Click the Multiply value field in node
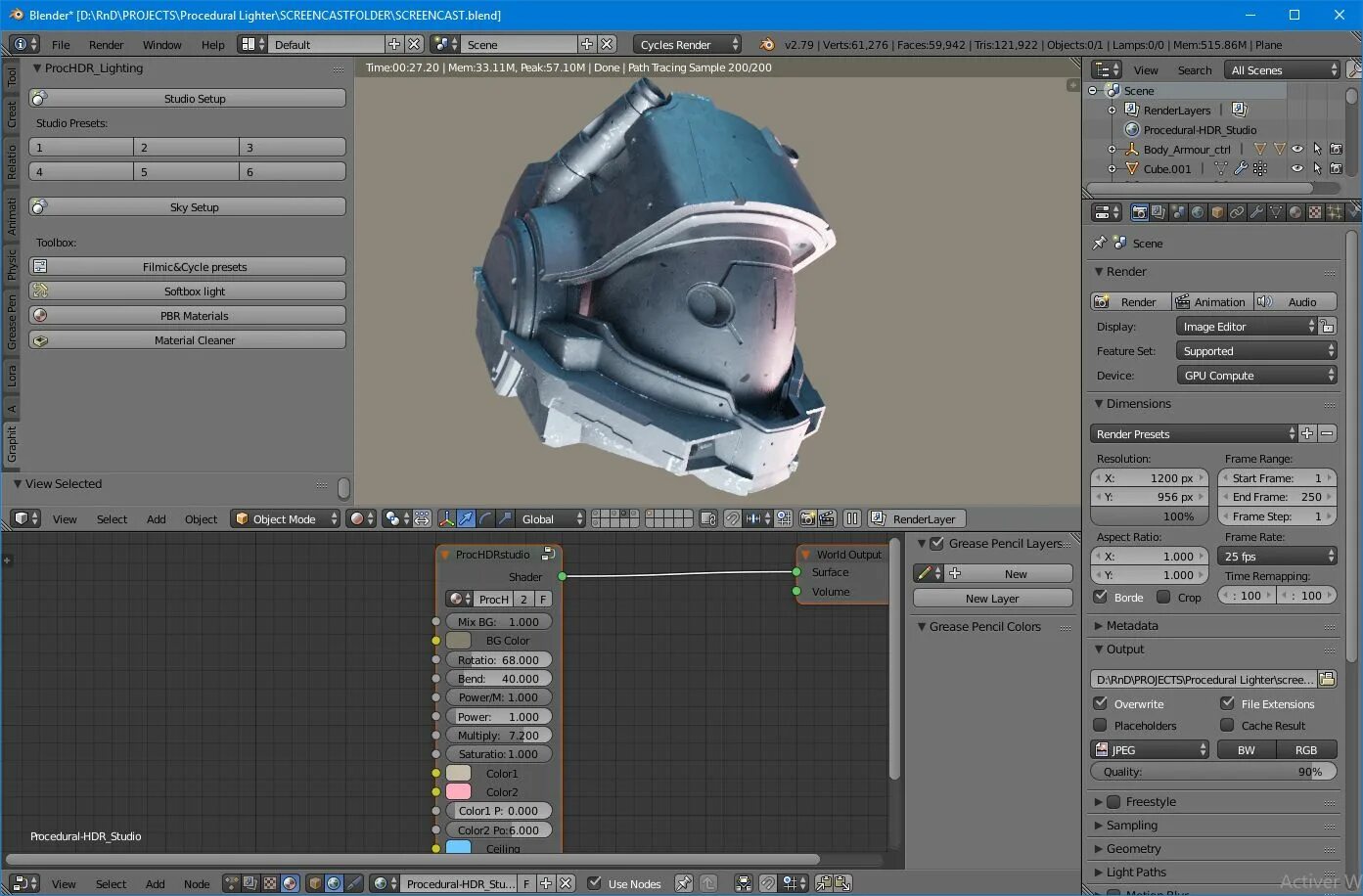The height and width of the screenshot is (896, 1363). point(498,736)
